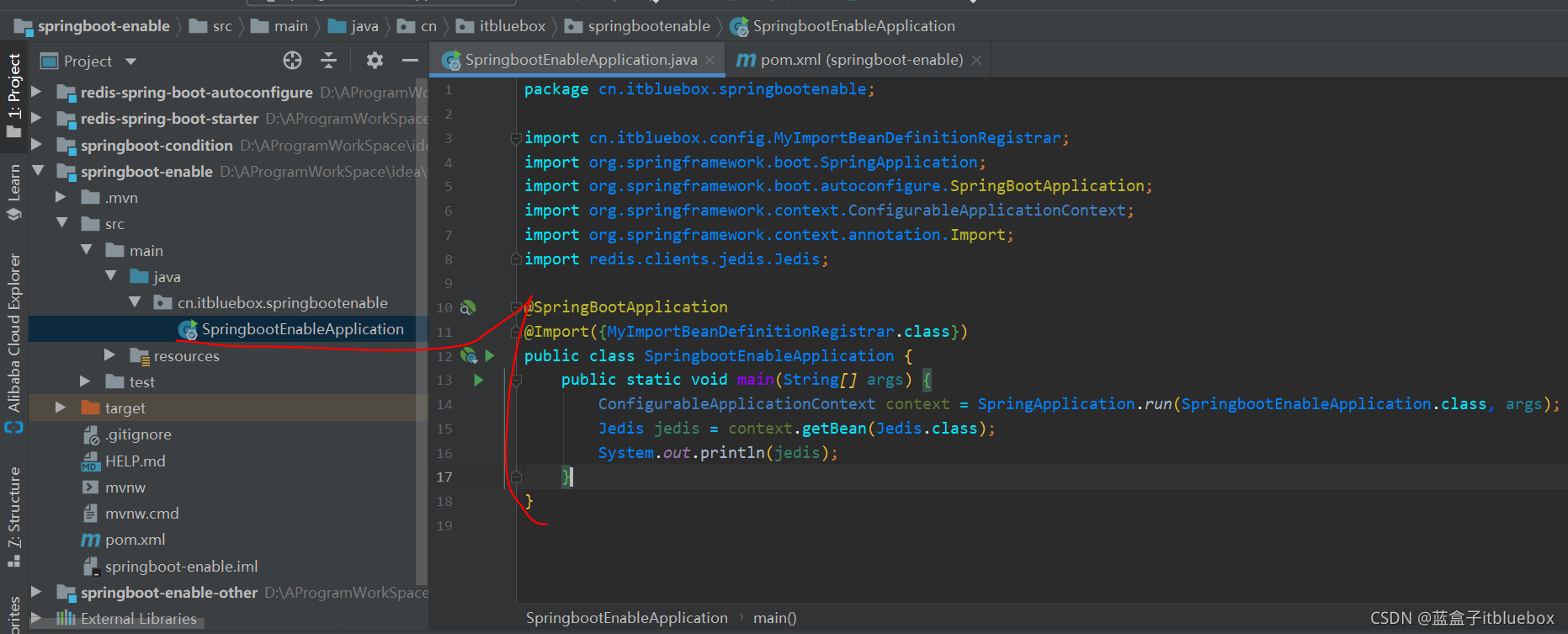Select pom.xml in project tree
The image size is (1568, 634).
135,540
